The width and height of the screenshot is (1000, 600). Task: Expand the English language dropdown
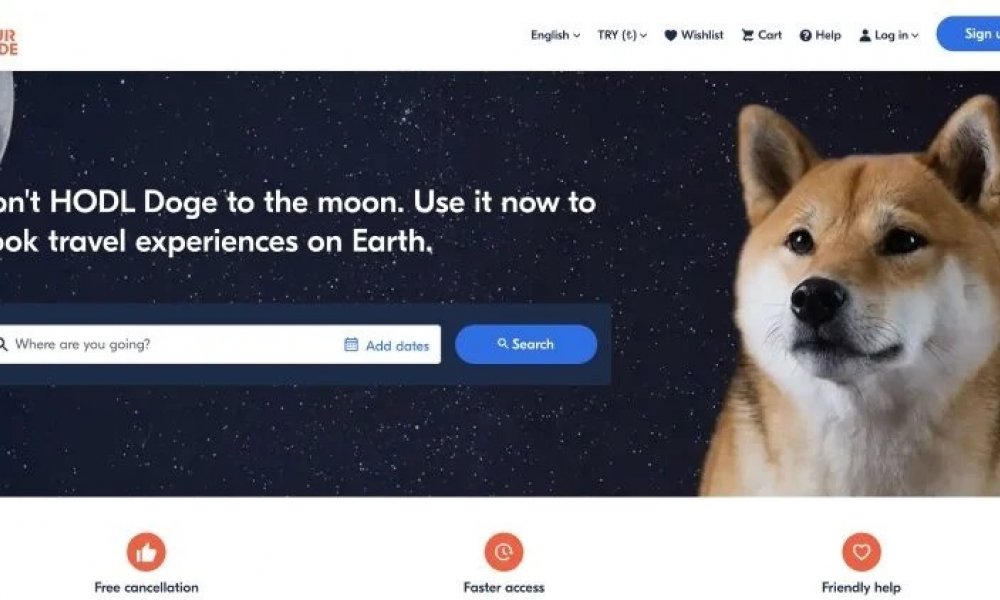(x=555, y=35)
